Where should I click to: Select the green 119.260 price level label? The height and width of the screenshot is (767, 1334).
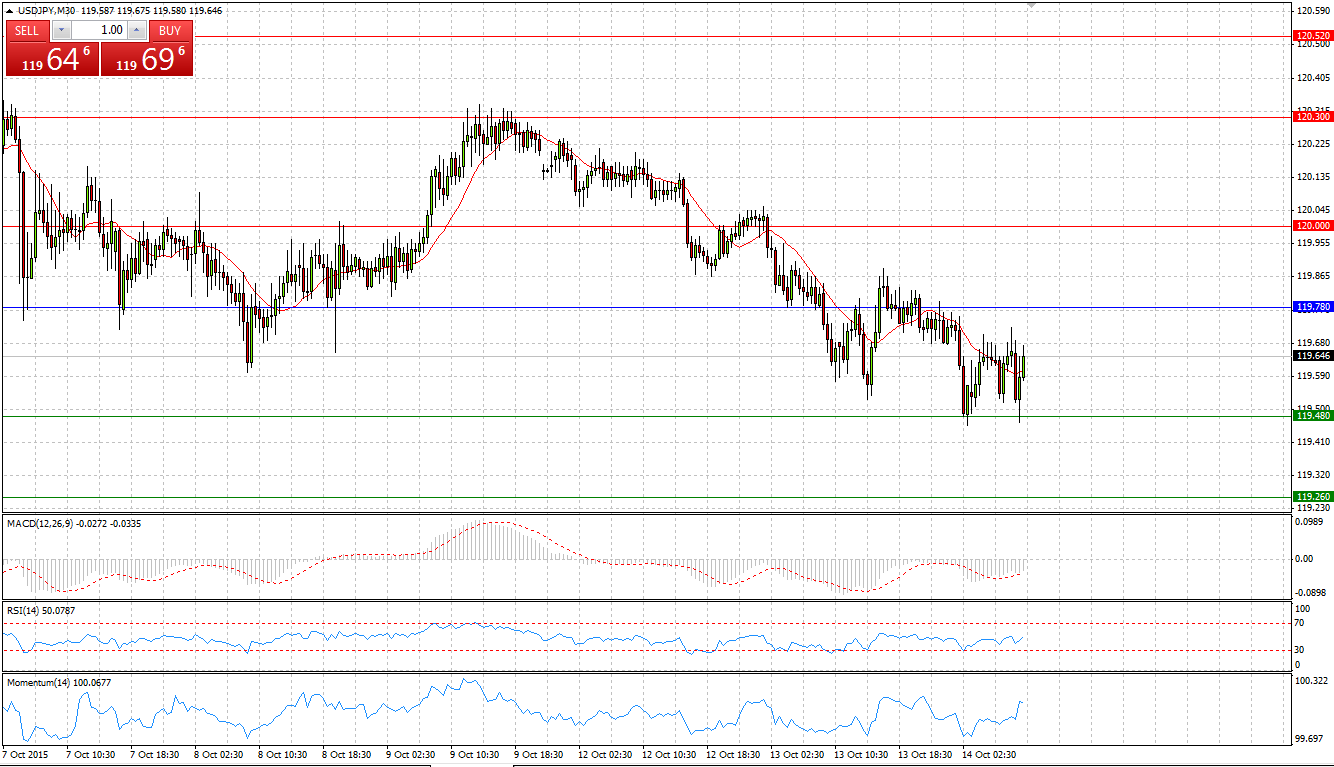click(x=1312, y=496)
